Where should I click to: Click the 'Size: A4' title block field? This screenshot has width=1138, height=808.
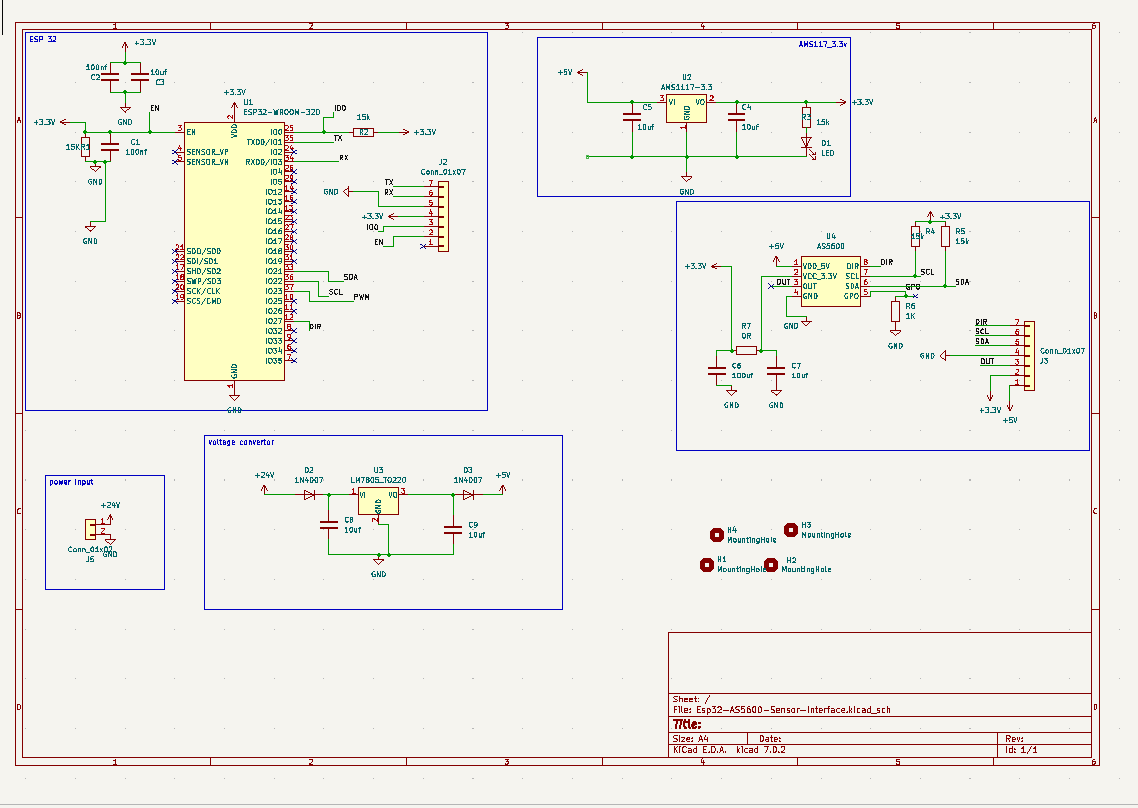[690, 739]
